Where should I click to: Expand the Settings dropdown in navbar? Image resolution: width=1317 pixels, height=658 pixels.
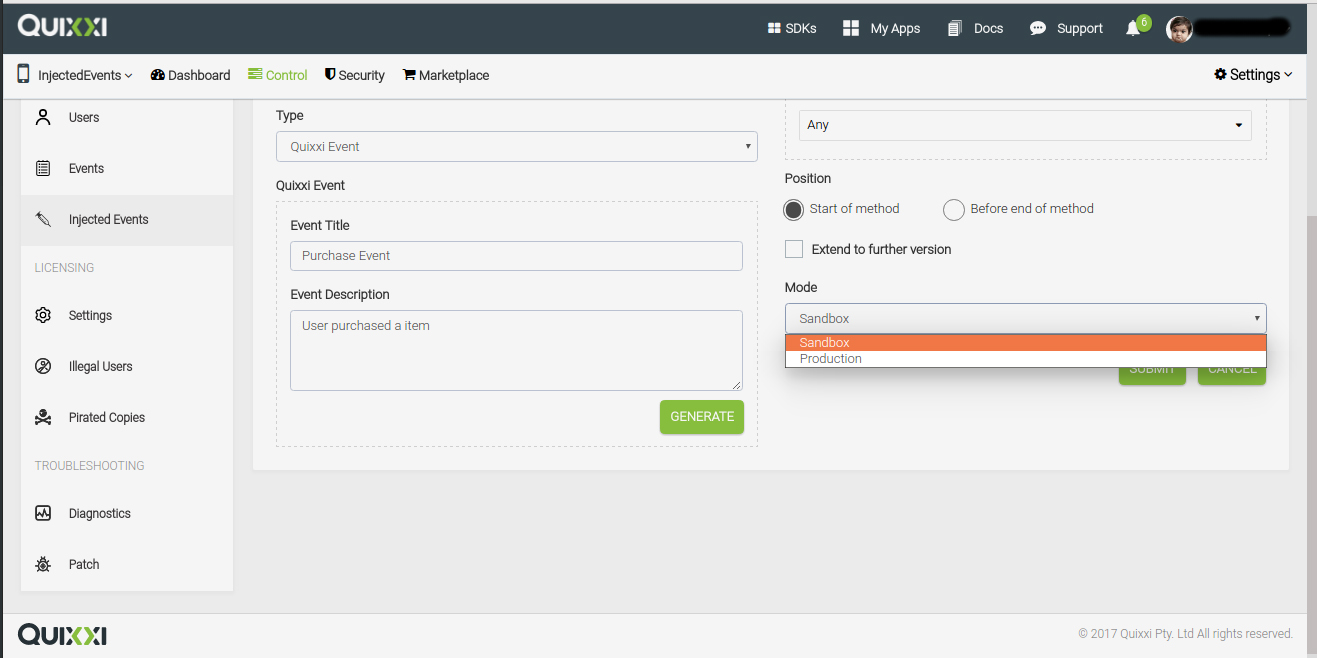pos(1253,75)
